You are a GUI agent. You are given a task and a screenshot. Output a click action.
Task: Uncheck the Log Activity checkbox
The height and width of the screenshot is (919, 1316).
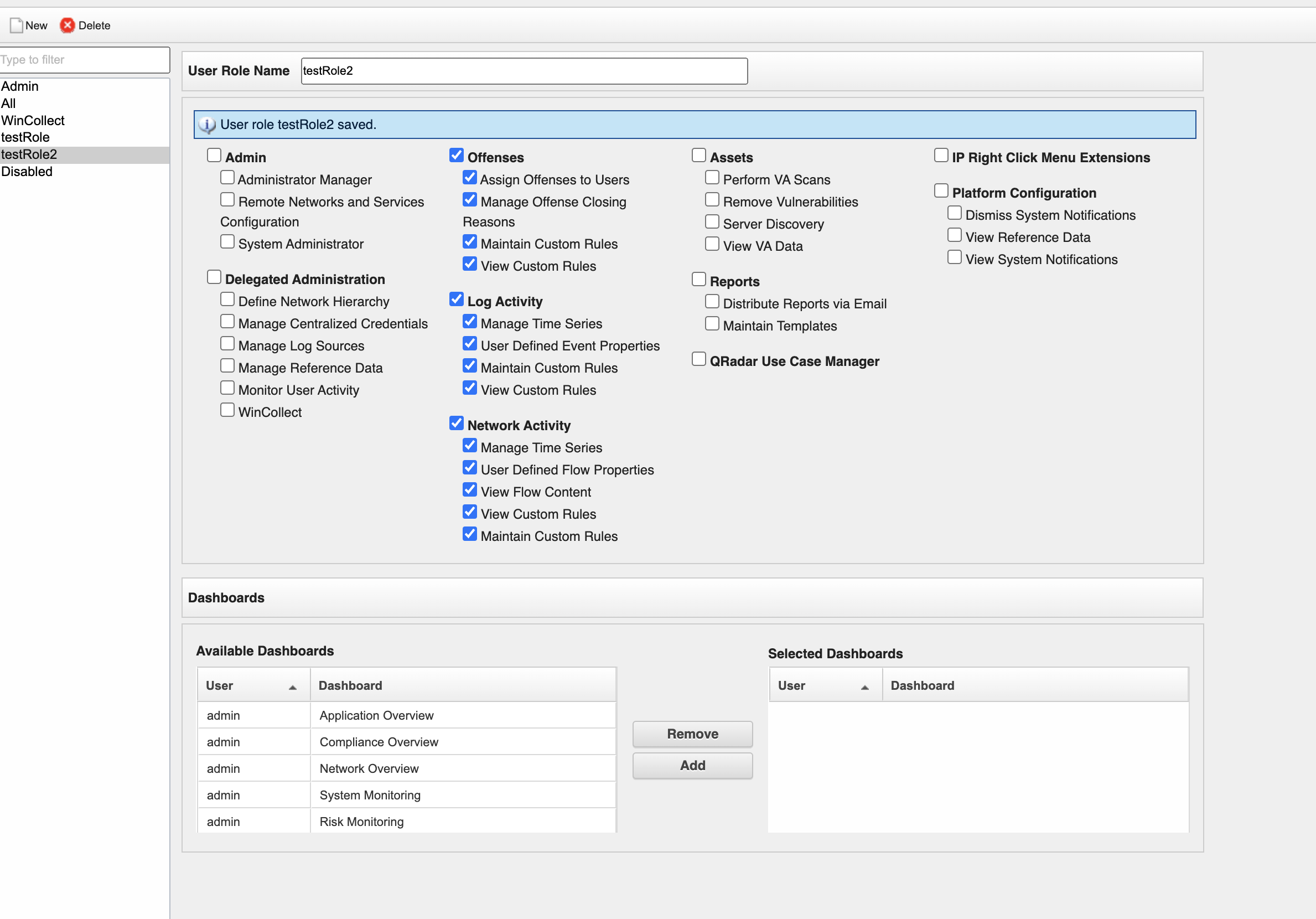pyautogui.click(x=456, y=300)
